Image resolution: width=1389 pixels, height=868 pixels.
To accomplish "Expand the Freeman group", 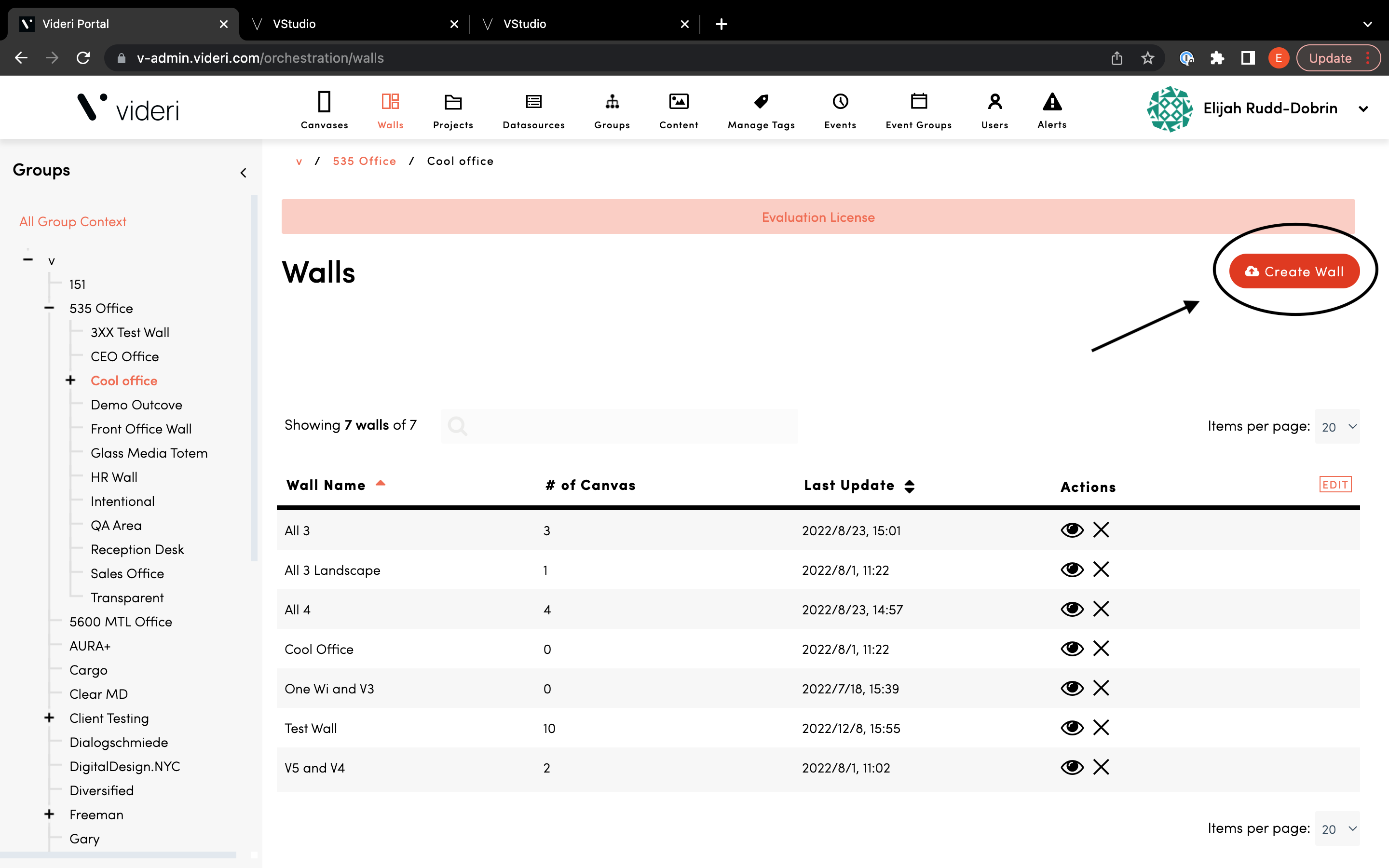I will click(x=49, y=814).
